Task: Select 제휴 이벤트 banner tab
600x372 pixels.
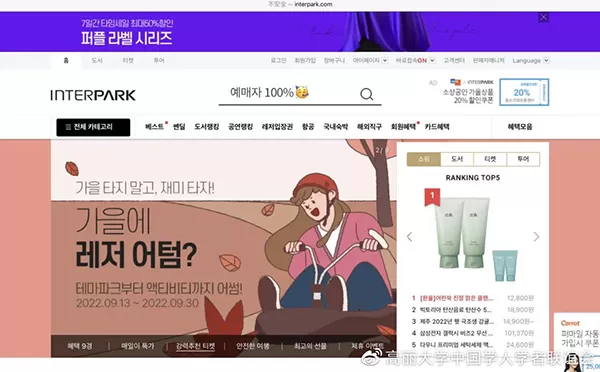Action: [x=367, y=346]
